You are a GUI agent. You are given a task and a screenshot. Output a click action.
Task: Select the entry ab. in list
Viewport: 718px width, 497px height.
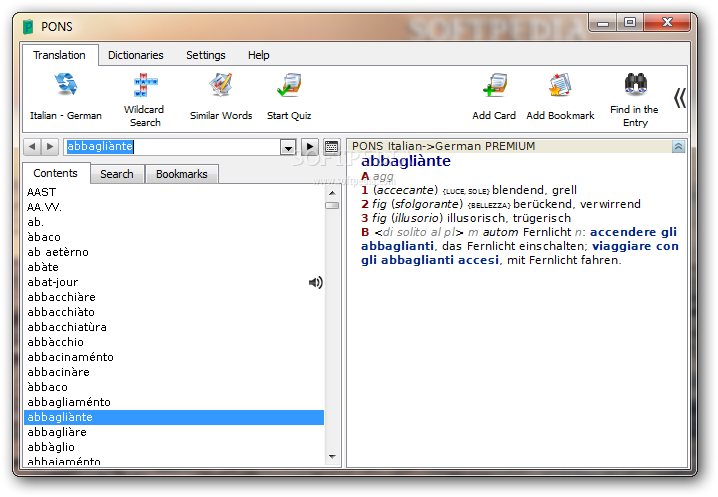pos(174,222)
